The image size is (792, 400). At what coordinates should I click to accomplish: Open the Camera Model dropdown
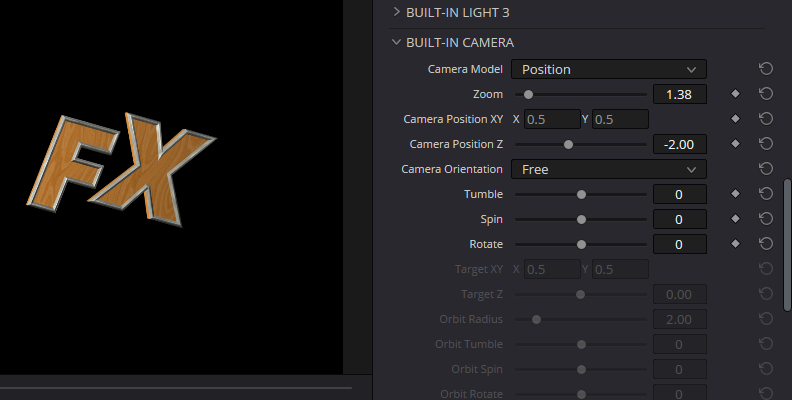pos(608,69)
